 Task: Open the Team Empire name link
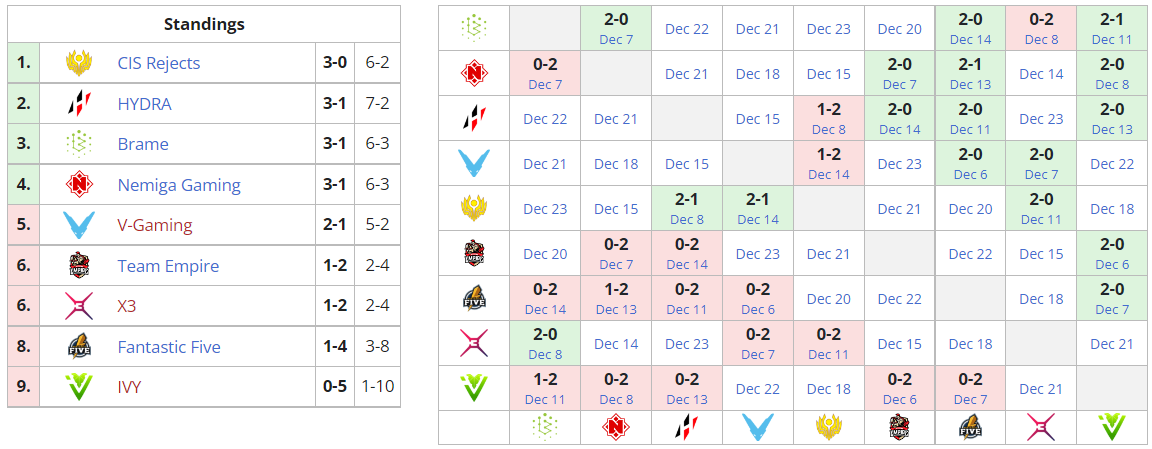click(x=168, y=266)
